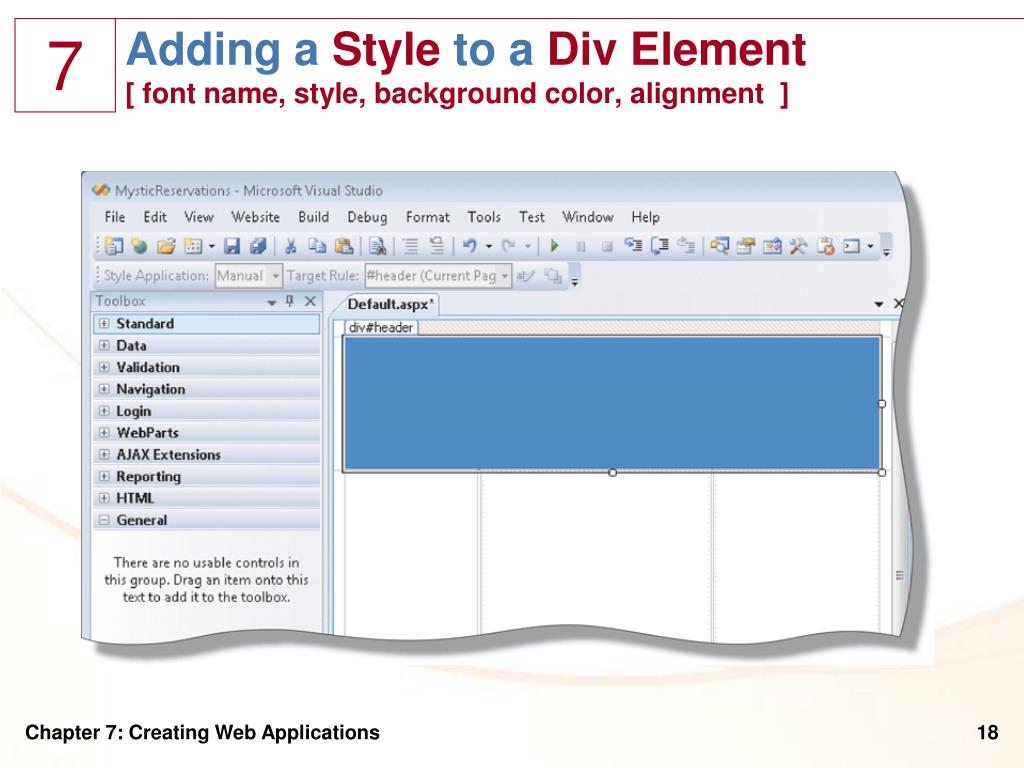This screenshot has height=768, width=1024.
Task: Click the Object Browser toolbar icon
Action: (772, 246)
